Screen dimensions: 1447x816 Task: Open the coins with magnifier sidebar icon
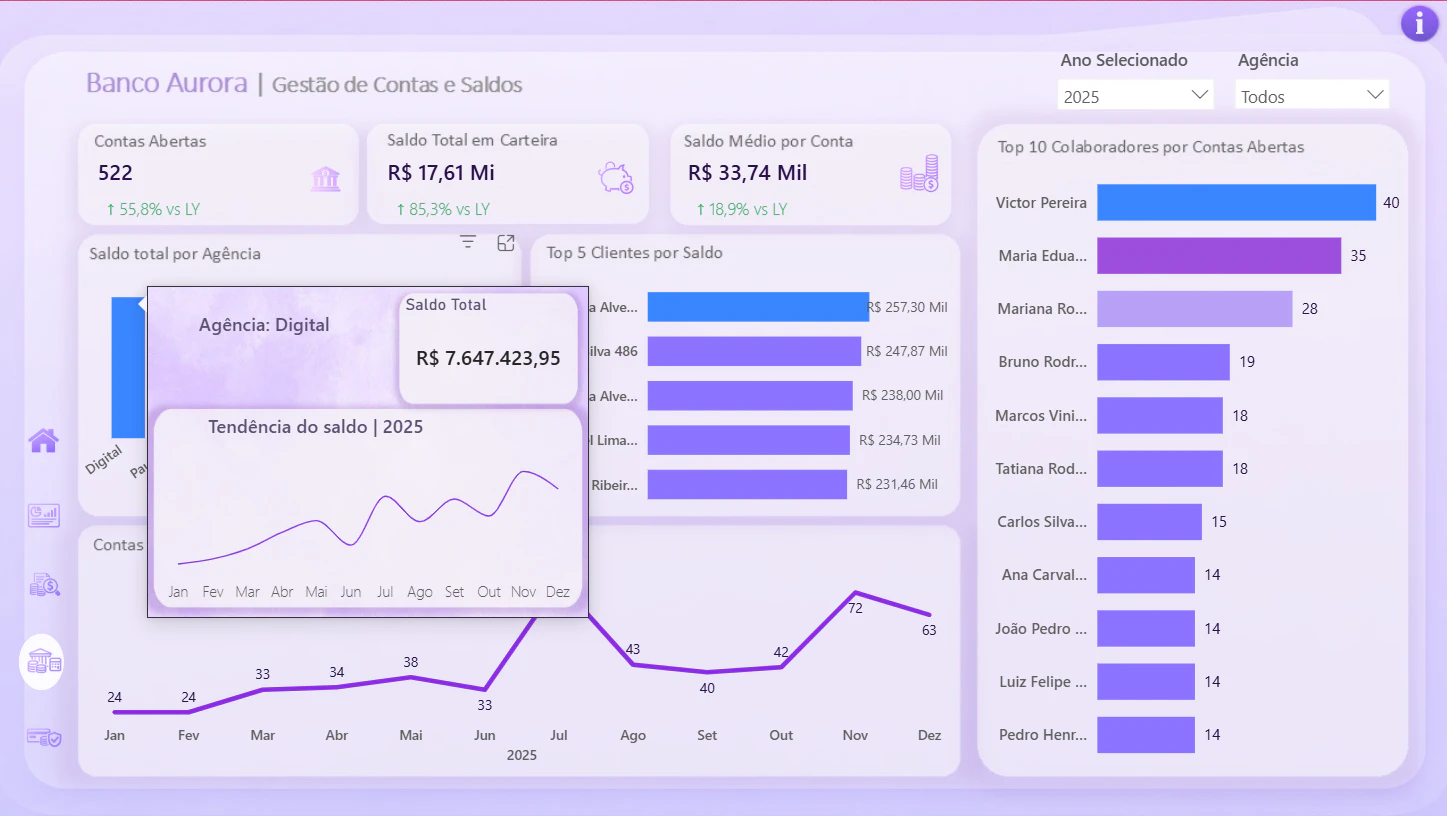[44, 585]
